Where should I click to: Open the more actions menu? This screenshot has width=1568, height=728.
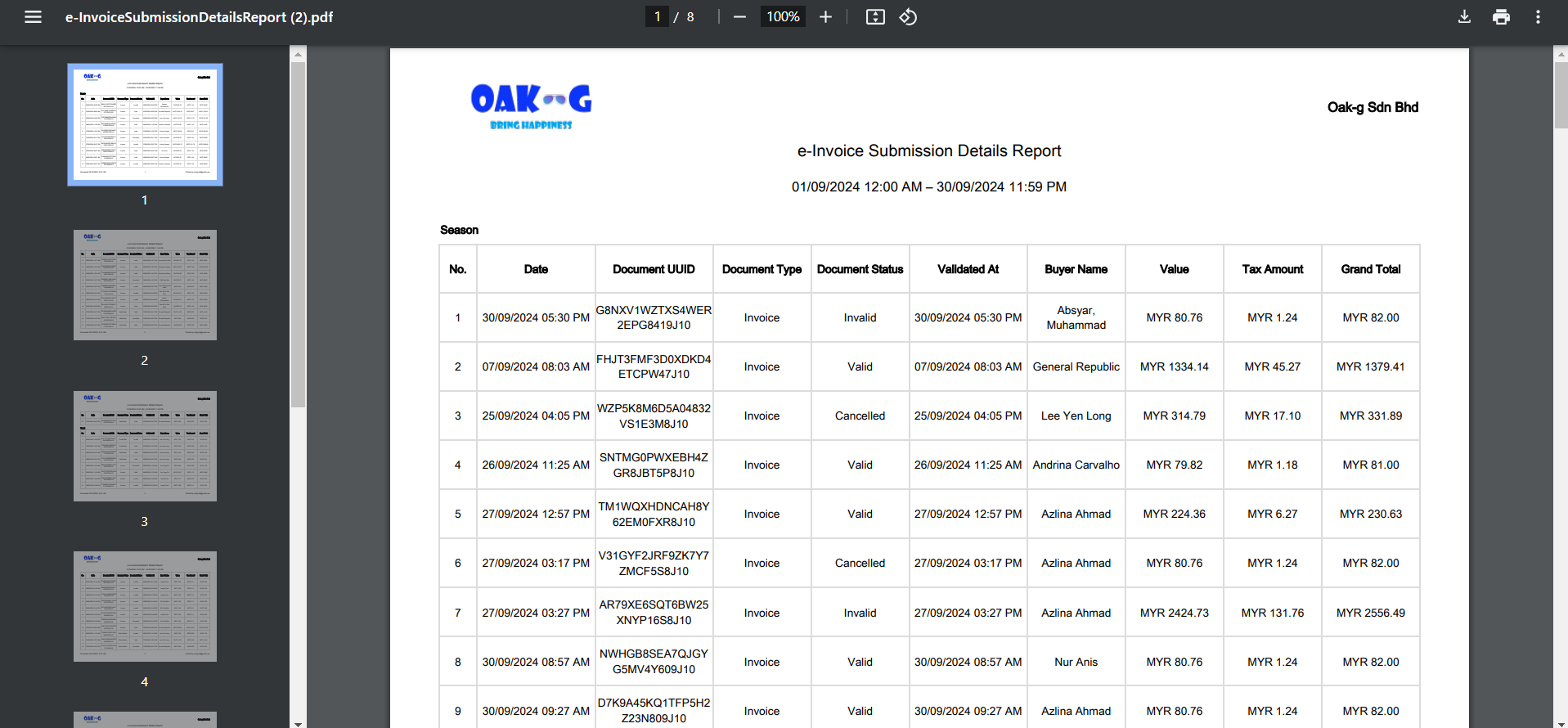[1538, 16]
